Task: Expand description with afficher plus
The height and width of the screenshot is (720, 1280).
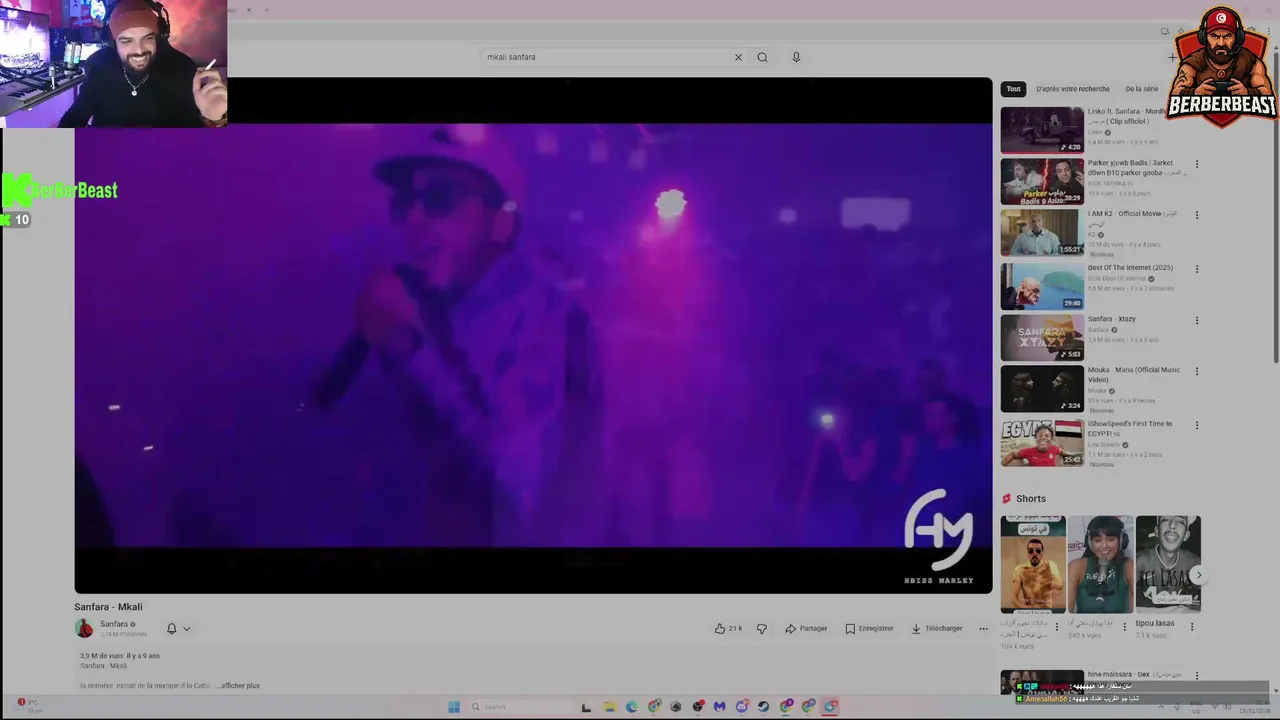Action: [x=240, y=686]
